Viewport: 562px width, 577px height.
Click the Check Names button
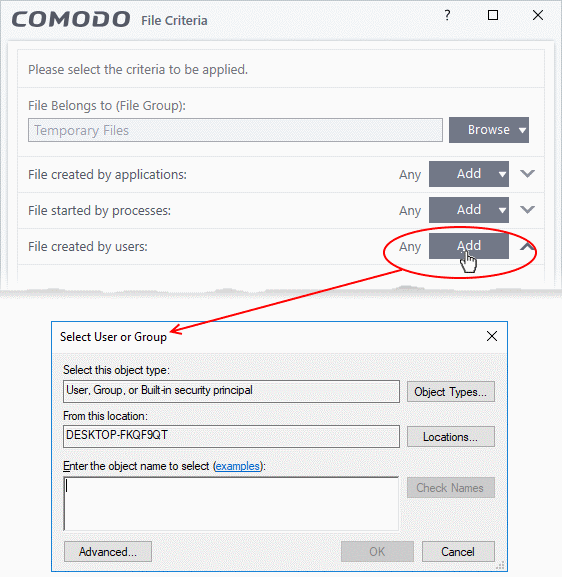tap(450, 488)
